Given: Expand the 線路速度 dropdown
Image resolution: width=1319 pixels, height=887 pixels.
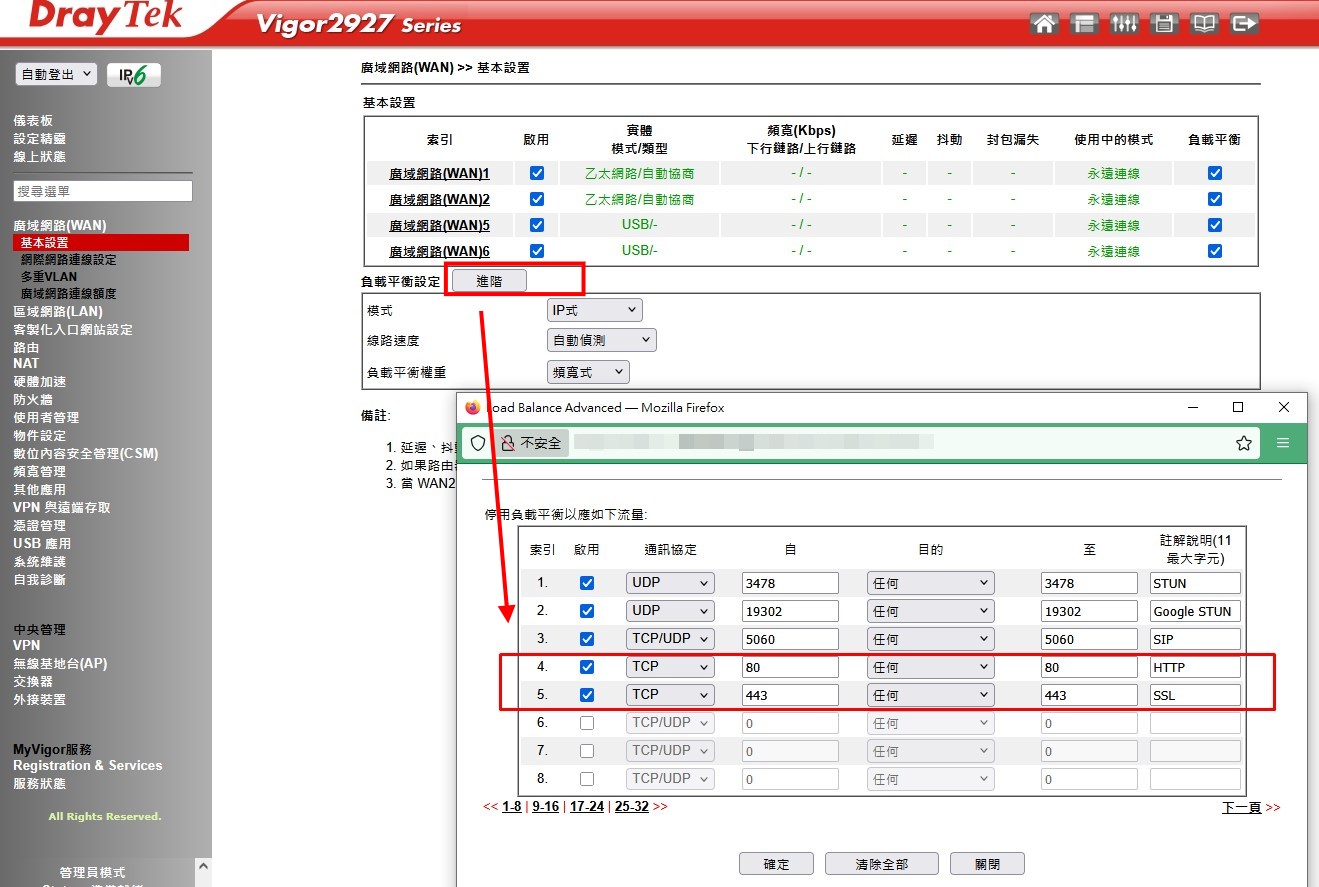Looking at the screenshot, I should [602, 341].
